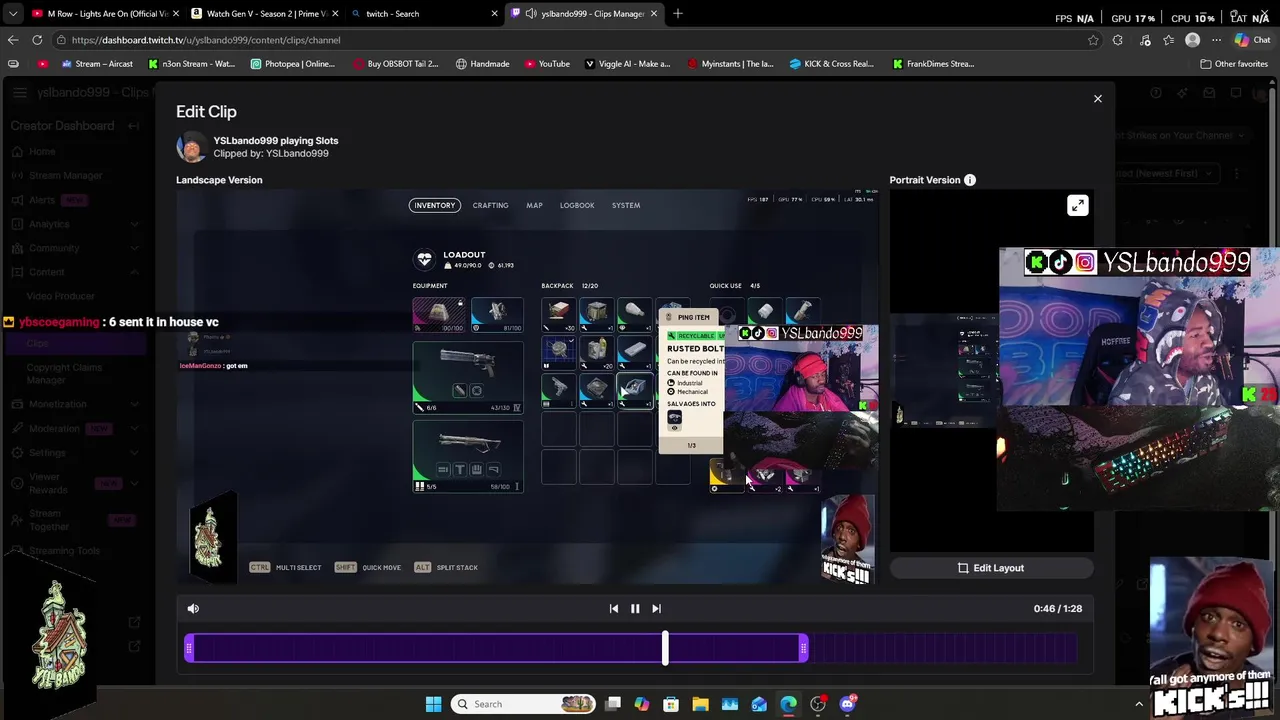The height and width of the screenshot is (720, 1280).
Task: Select the yslbando999 Clips Manager tab
Action: [x=583, y=13]
